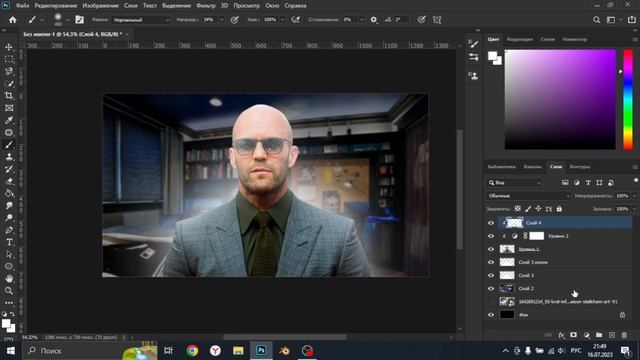Image resolution: width=640 pixels, height=360 pixels.
Task: Click the Home icon in options bar
Action: pyautogui.click(x=13, y=20)
